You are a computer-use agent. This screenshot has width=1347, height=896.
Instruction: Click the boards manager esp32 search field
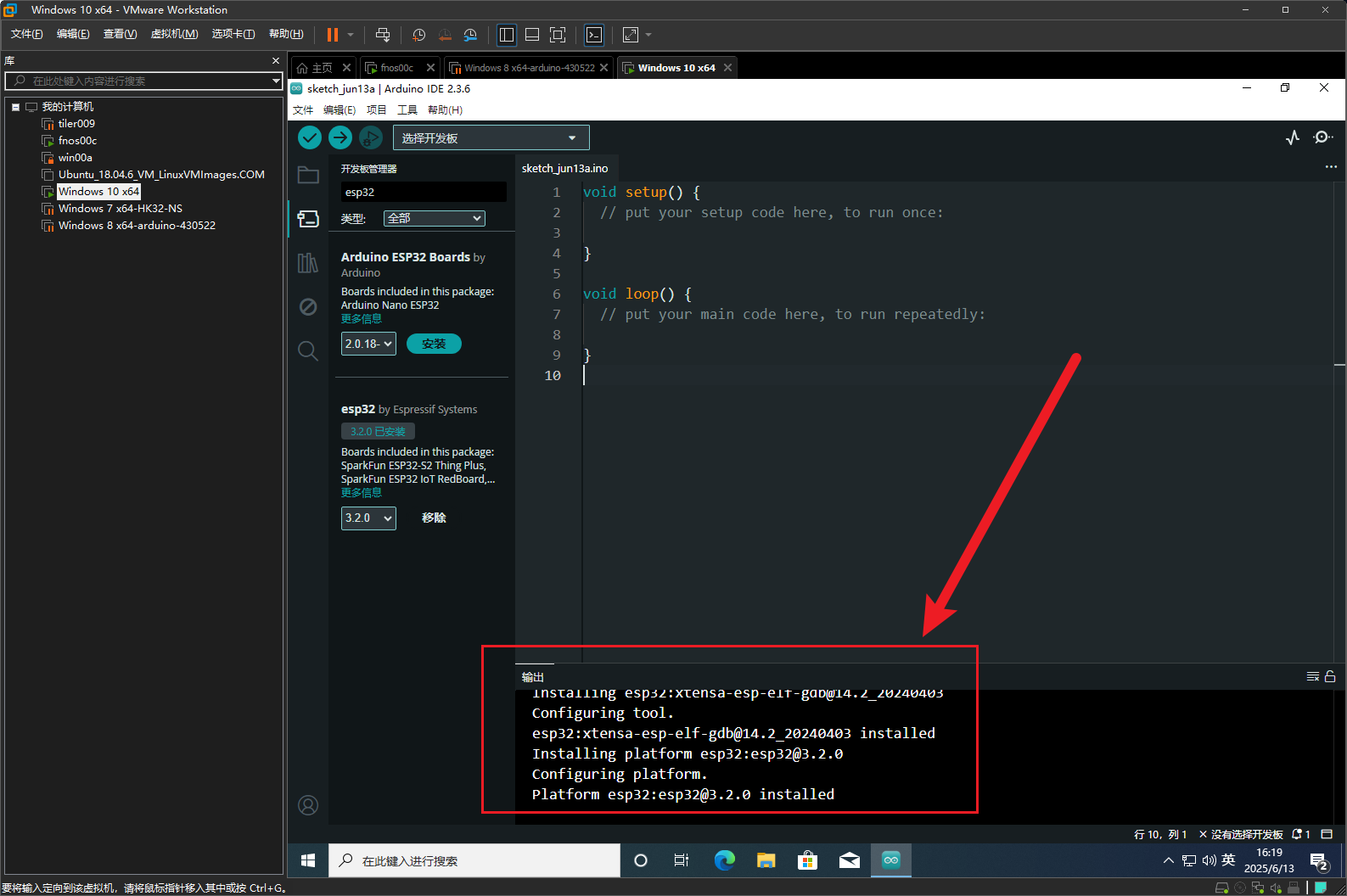[424, 193]
